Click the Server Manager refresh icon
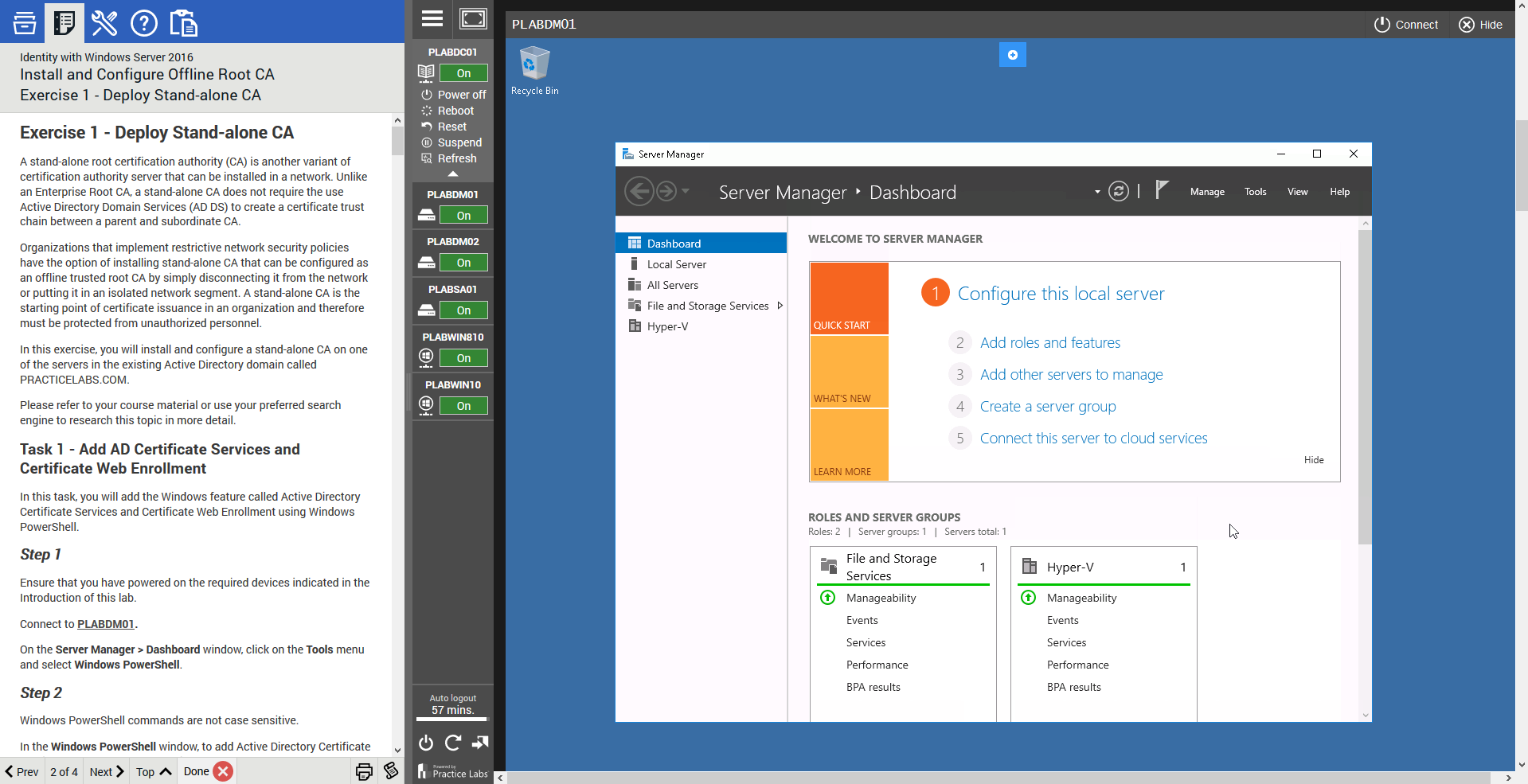This screenshot has height=784, width=1528. point(1118,192)
